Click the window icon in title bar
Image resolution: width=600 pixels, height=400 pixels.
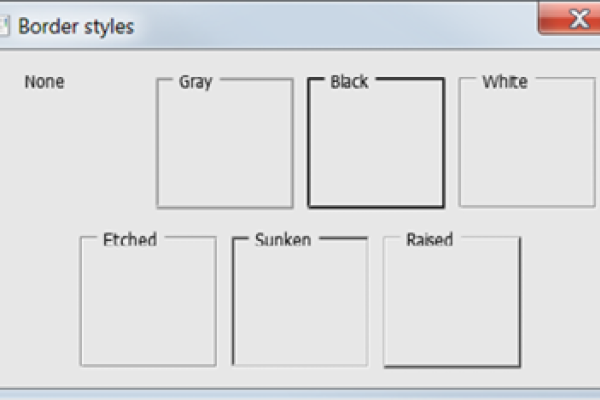(x=4, y=25)
